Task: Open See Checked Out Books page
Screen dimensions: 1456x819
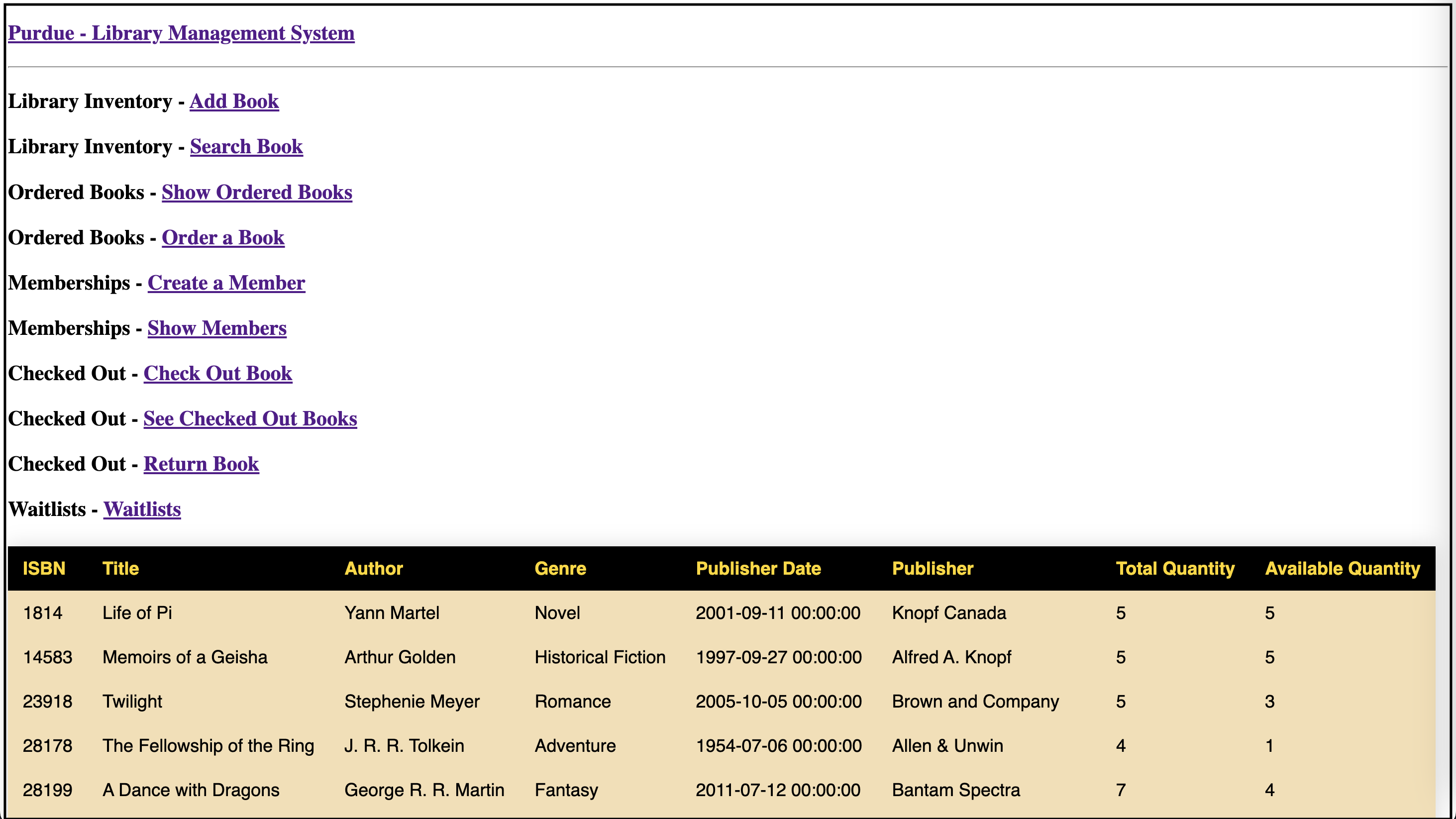Action: (x=250, y=418)
